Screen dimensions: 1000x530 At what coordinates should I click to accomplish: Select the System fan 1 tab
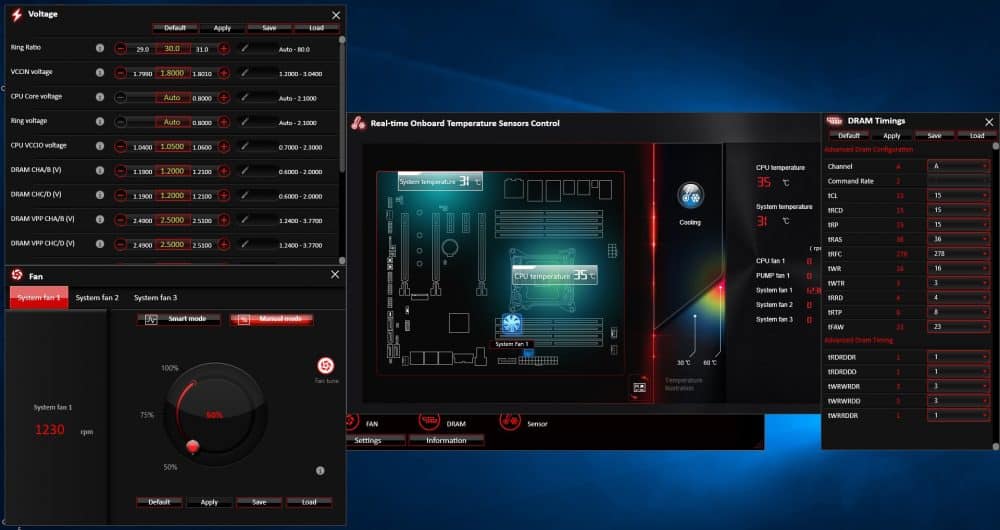coord(39,298)
